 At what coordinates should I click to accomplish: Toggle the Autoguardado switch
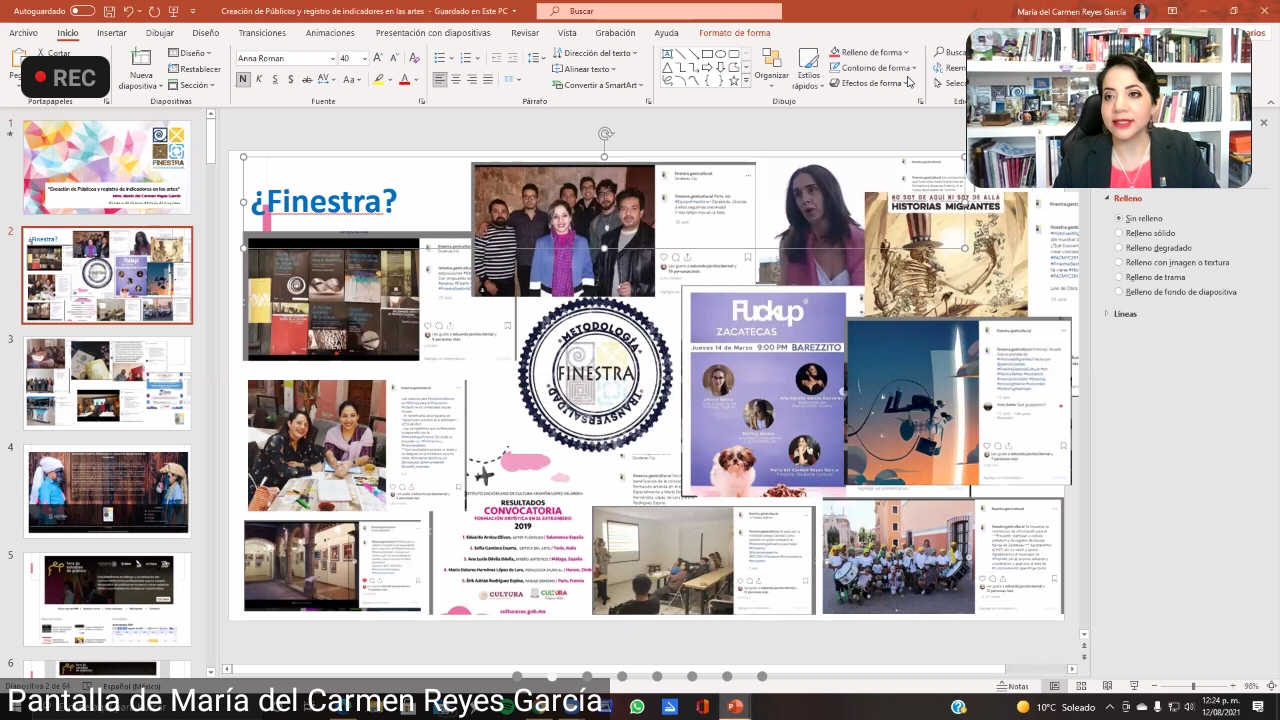[x=82, y=11]
